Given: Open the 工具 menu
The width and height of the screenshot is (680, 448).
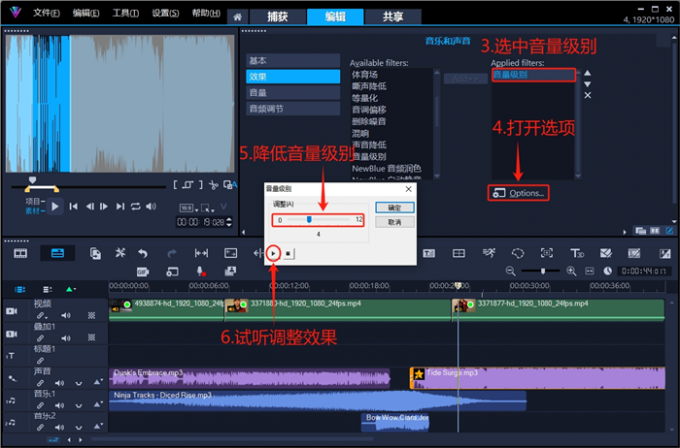Looking at the screenshot, I should (x=125, y=13).
